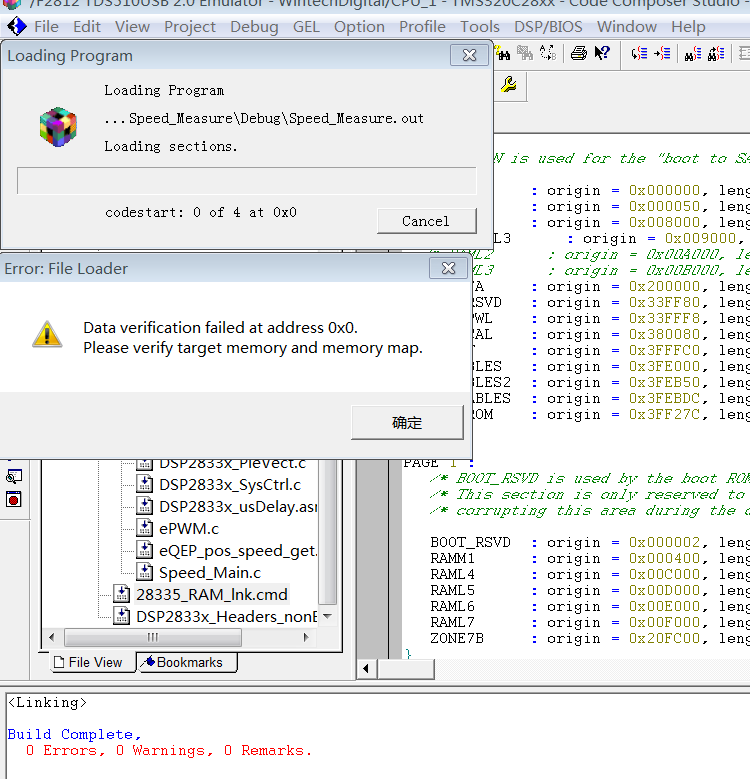Click the file icon next to 28335_RAM_lnk.cmd

122,594
